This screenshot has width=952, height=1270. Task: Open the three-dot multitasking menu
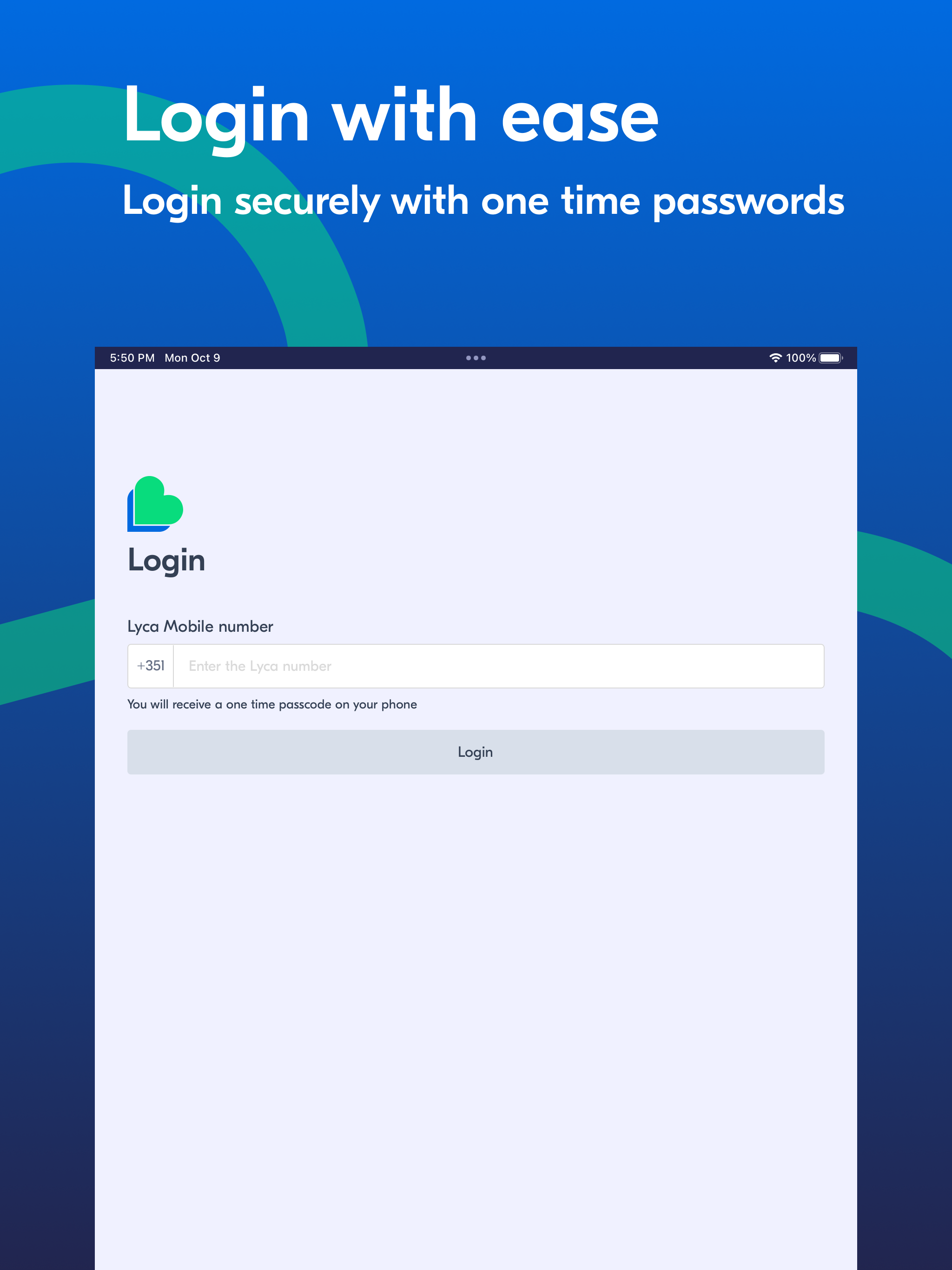(476, 357)
